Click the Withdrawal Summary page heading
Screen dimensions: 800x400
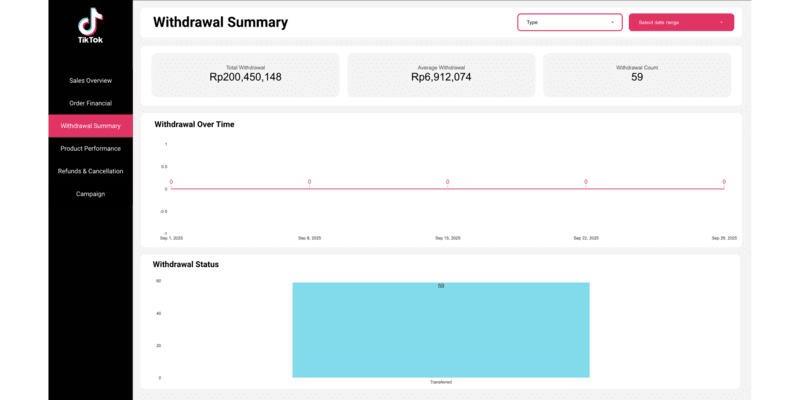tap(220, 22)
